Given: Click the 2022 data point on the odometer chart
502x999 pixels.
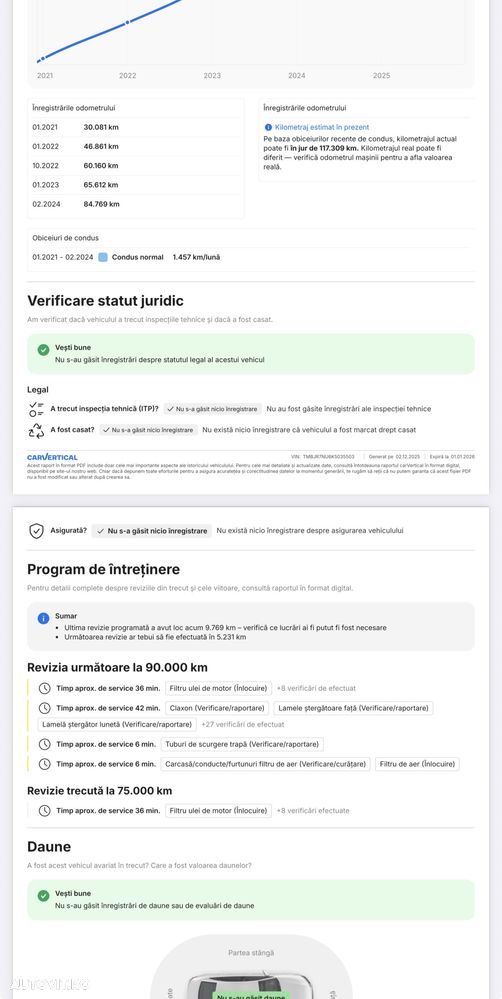Looking at the screenshot, I should tap(127, 22).
